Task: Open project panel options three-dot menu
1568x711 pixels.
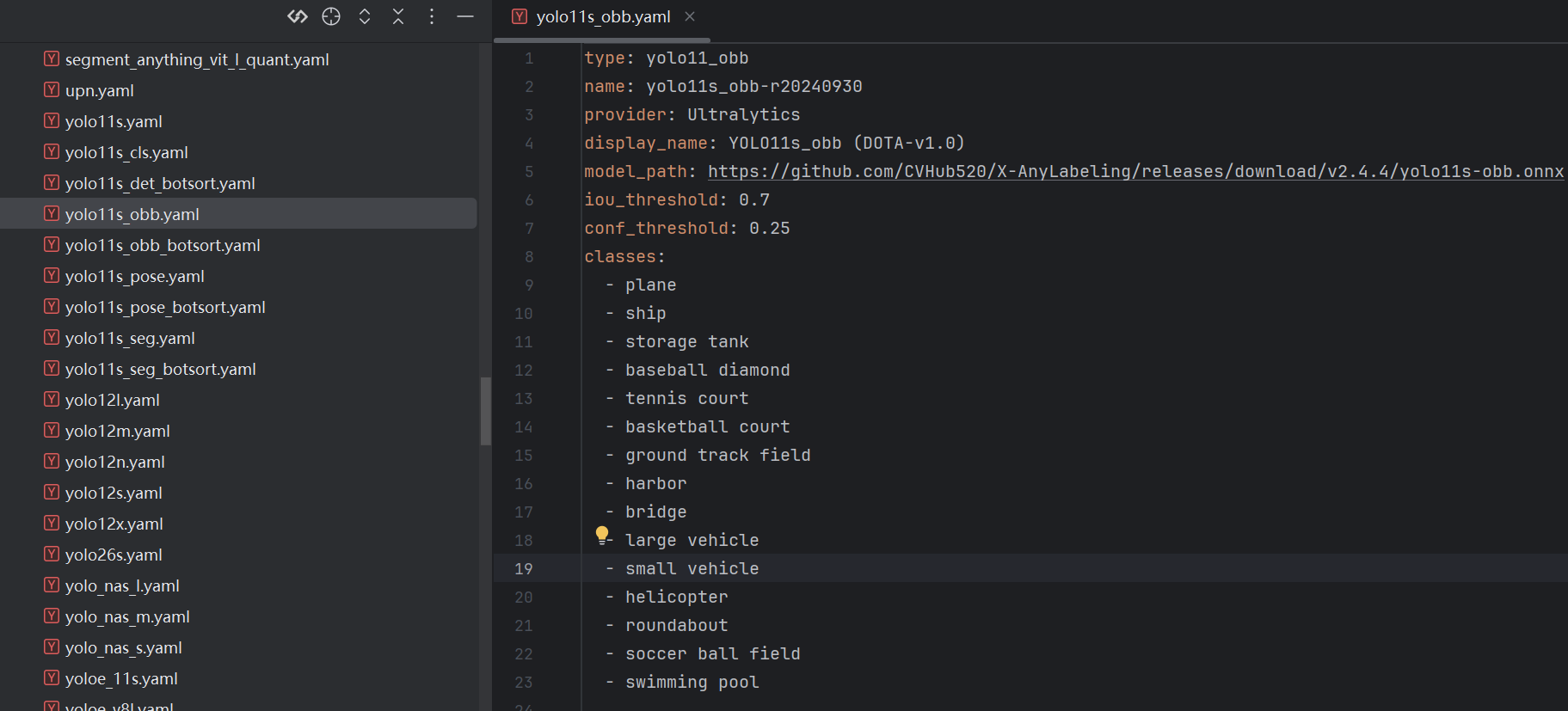Action: click(x=432, y=16)
